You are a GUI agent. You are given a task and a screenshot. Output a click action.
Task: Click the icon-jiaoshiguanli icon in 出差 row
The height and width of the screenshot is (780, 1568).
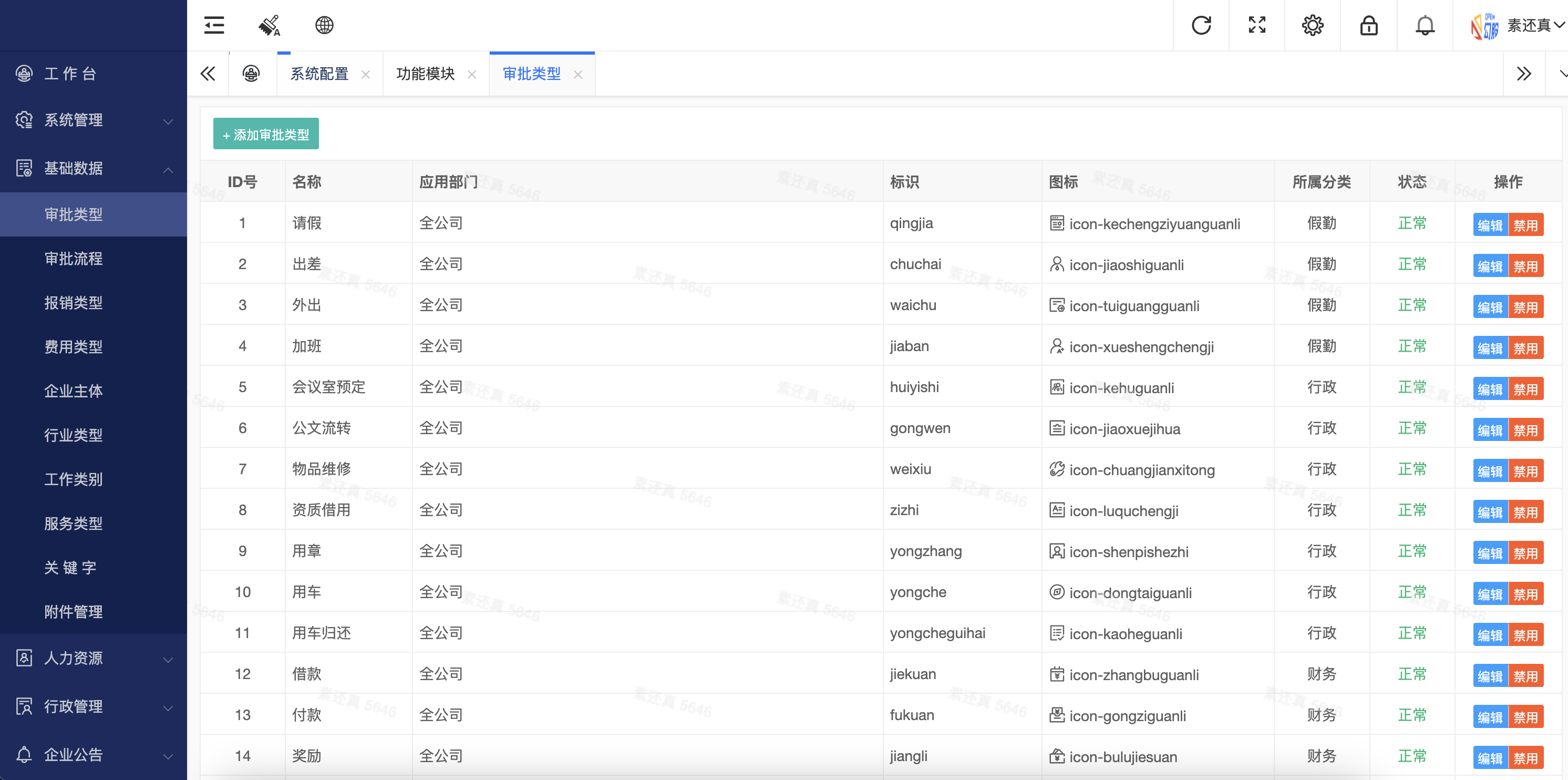1057,264
